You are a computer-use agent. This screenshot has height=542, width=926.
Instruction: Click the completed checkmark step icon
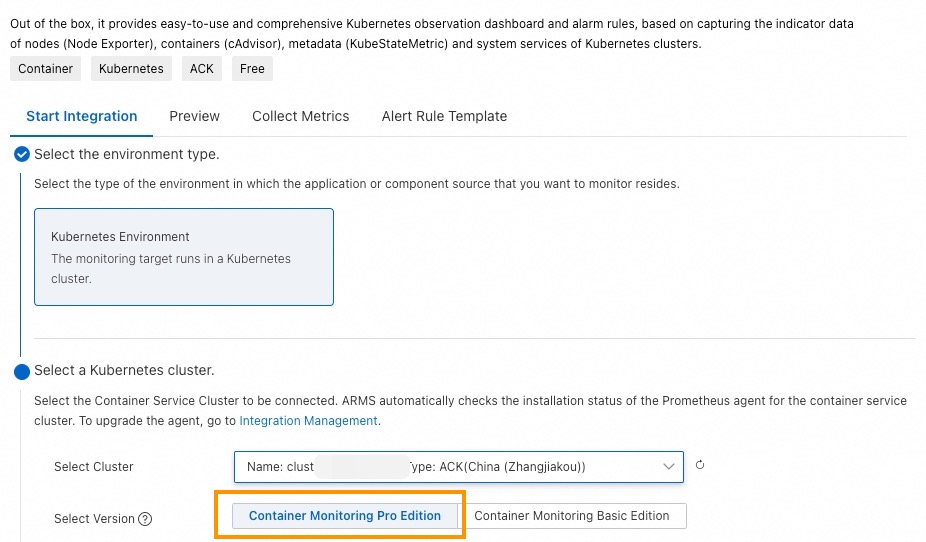point(22,154)
